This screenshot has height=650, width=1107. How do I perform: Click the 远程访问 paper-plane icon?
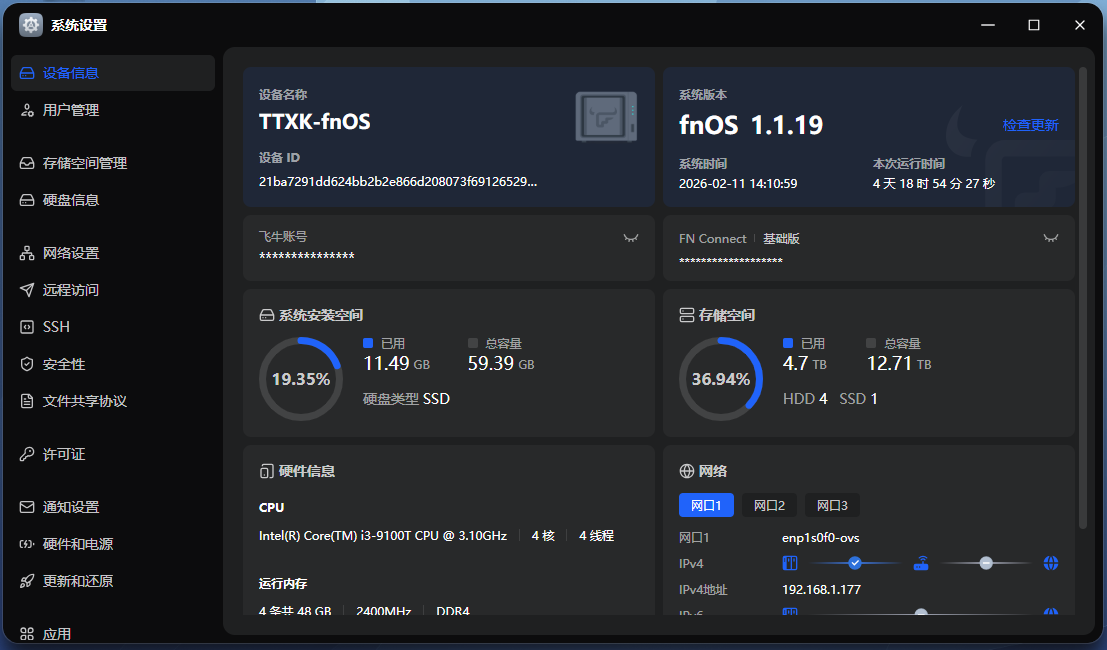[27, 289]
